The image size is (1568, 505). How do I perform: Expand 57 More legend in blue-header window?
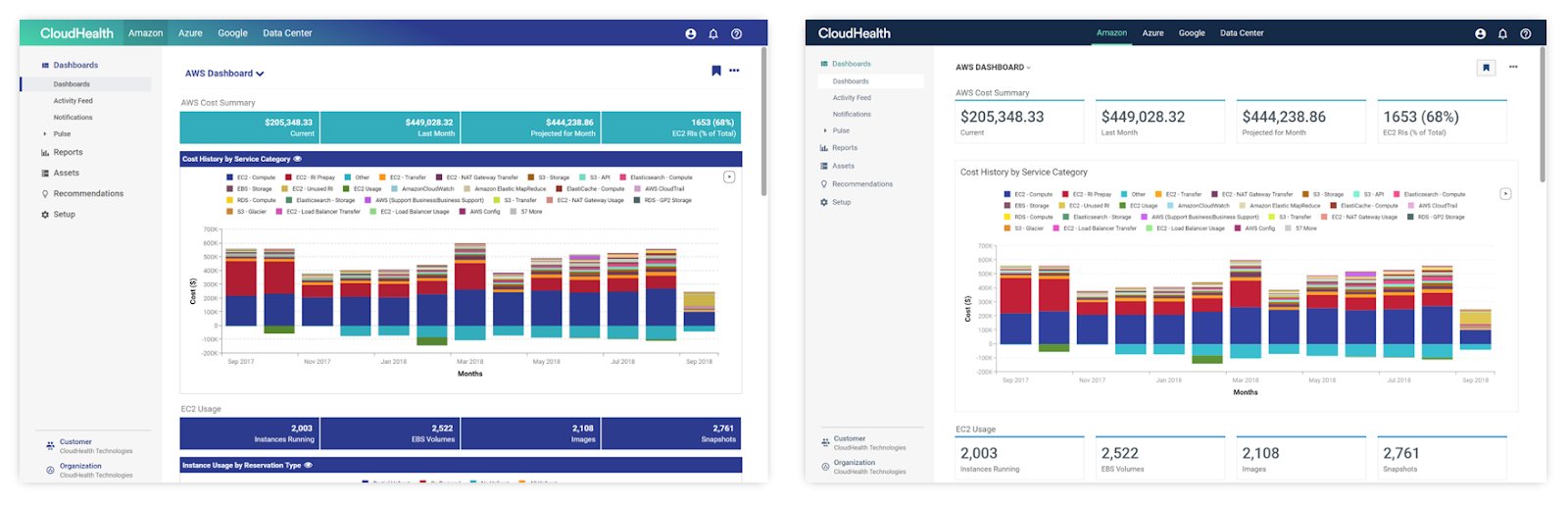click(526, 212)
